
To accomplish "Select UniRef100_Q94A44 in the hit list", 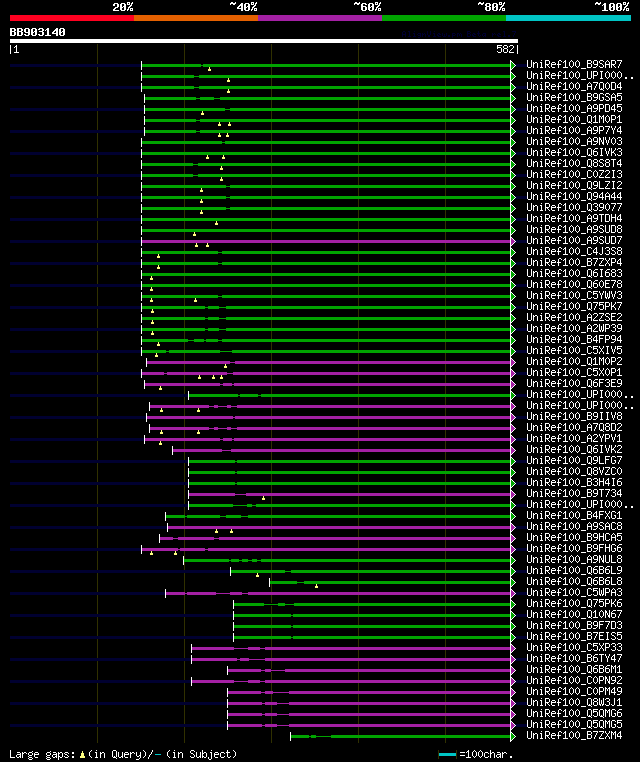I will pos(574,196).
